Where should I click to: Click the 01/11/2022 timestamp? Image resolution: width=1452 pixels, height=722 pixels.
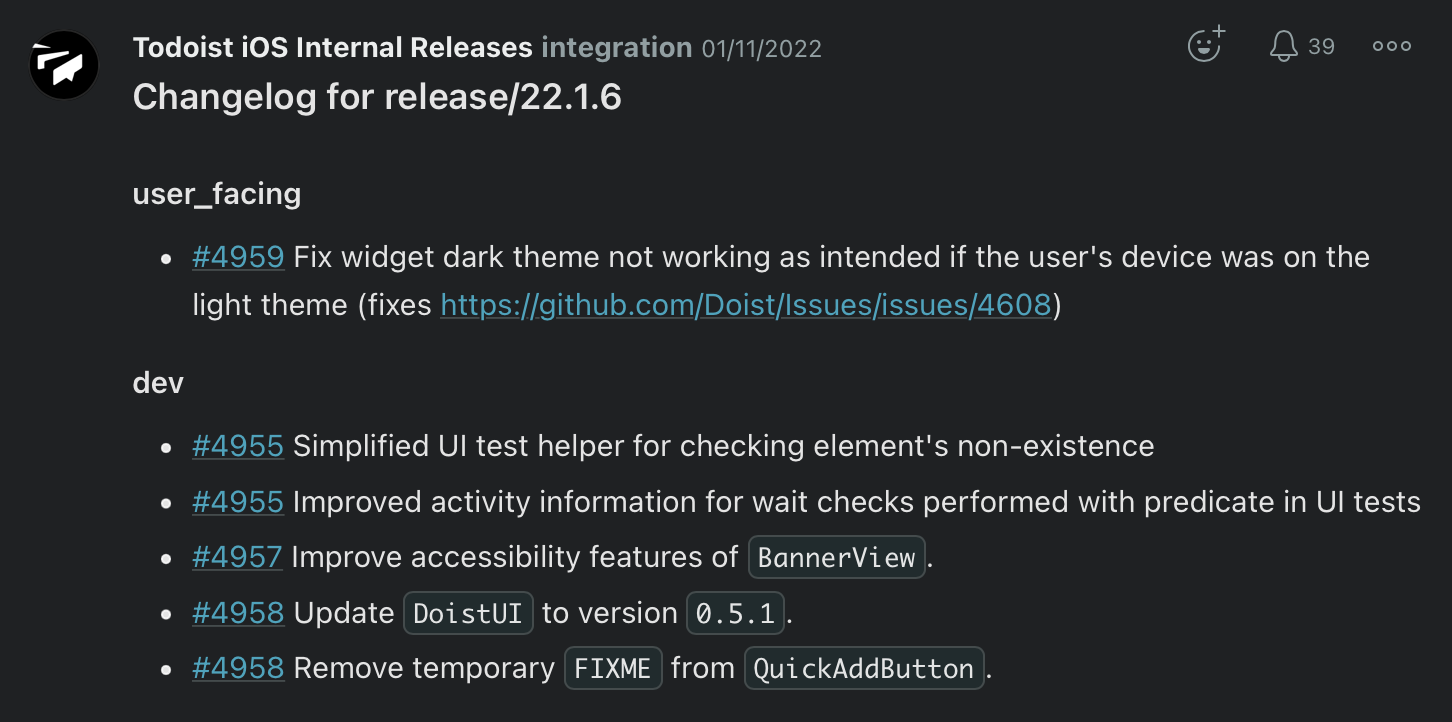(x=761, y=47)
